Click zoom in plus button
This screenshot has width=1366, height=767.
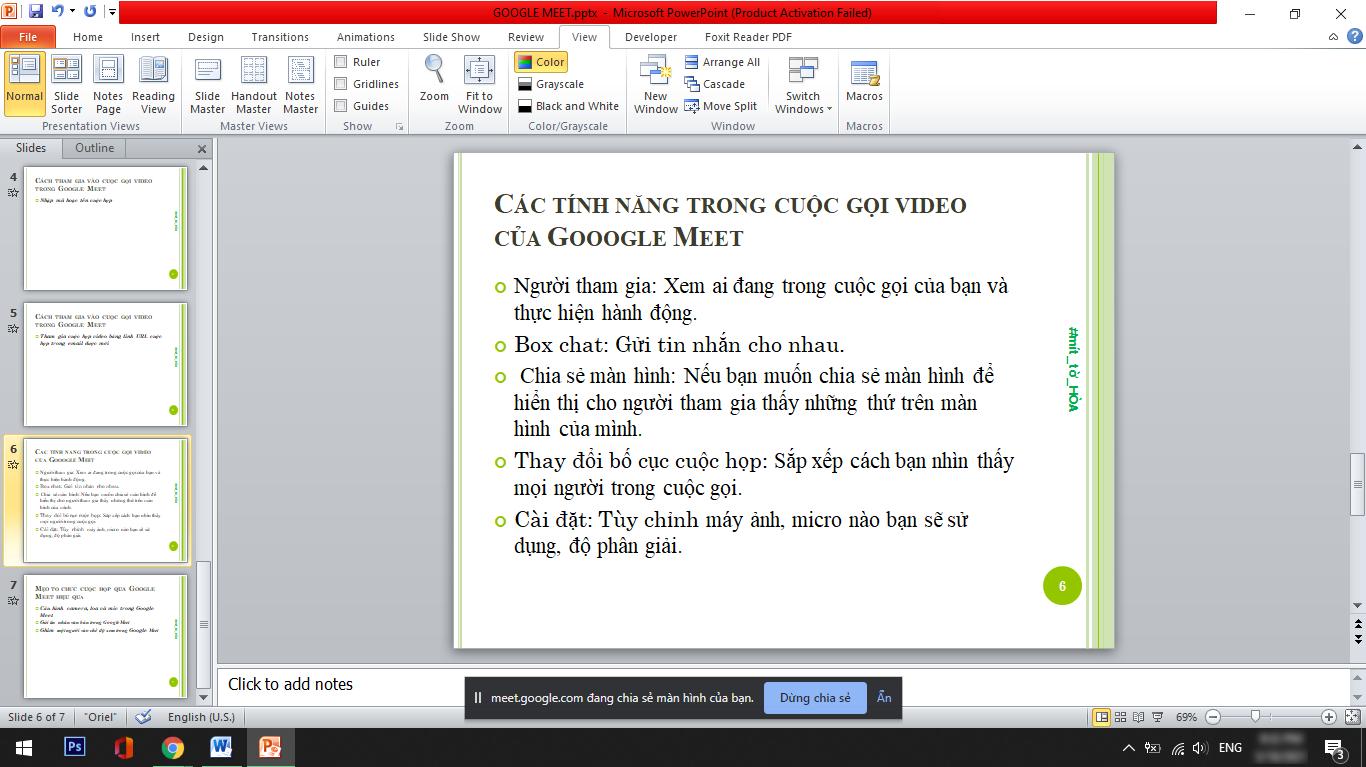(x=1329, y=717)
